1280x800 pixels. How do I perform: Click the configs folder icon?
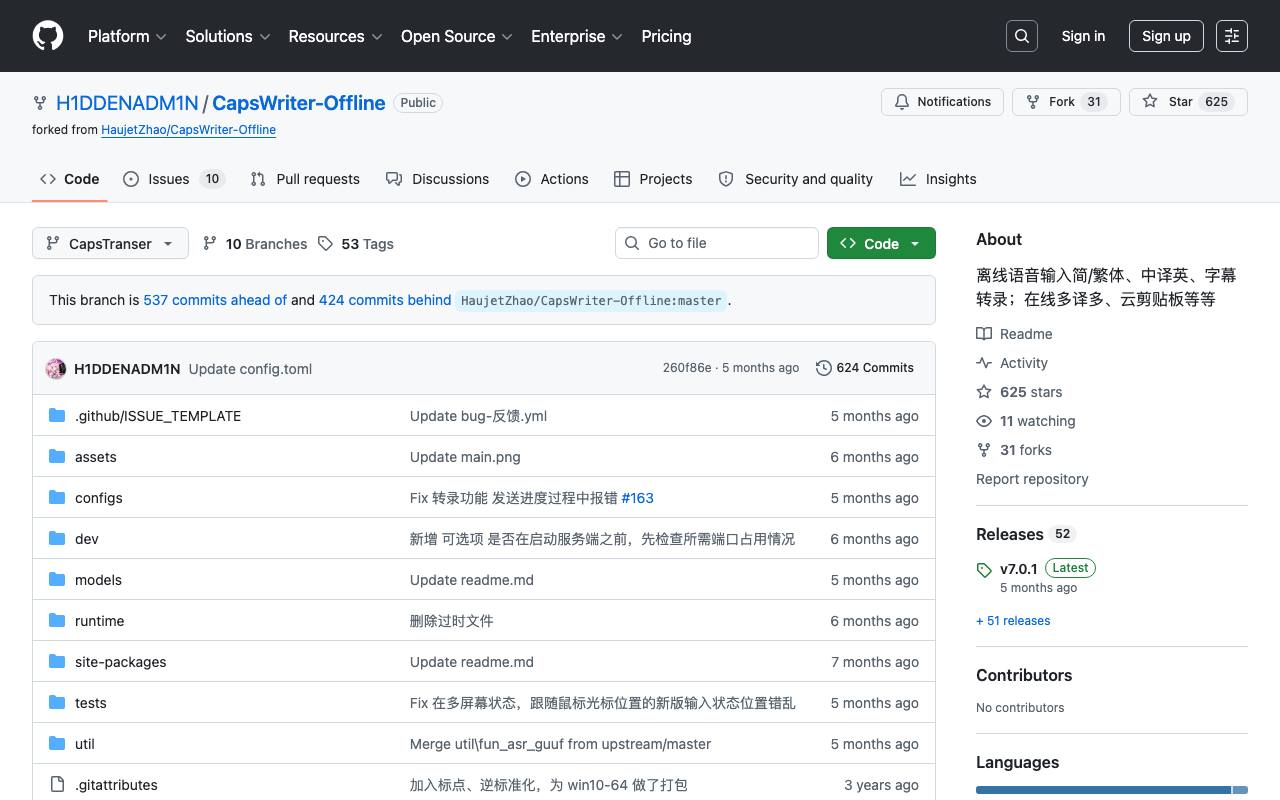point(57,498)
